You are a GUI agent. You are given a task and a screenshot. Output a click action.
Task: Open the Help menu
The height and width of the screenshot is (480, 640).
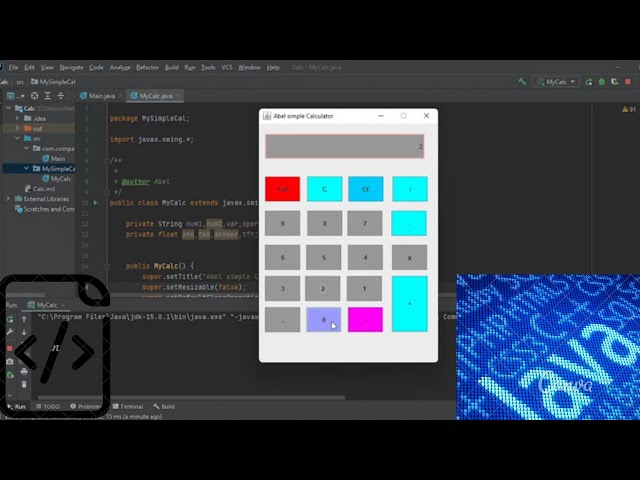click(x=273, y=67)
